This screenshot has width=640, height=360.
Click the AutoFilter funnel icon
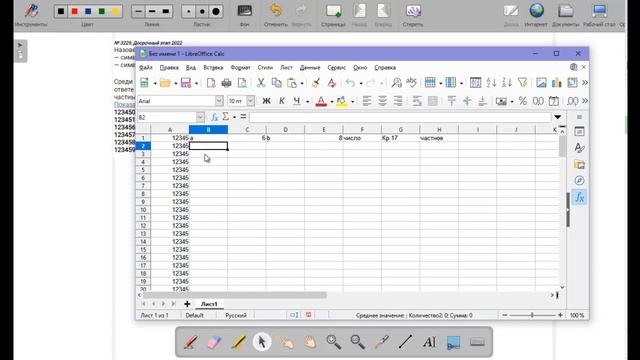click(522, 83)
